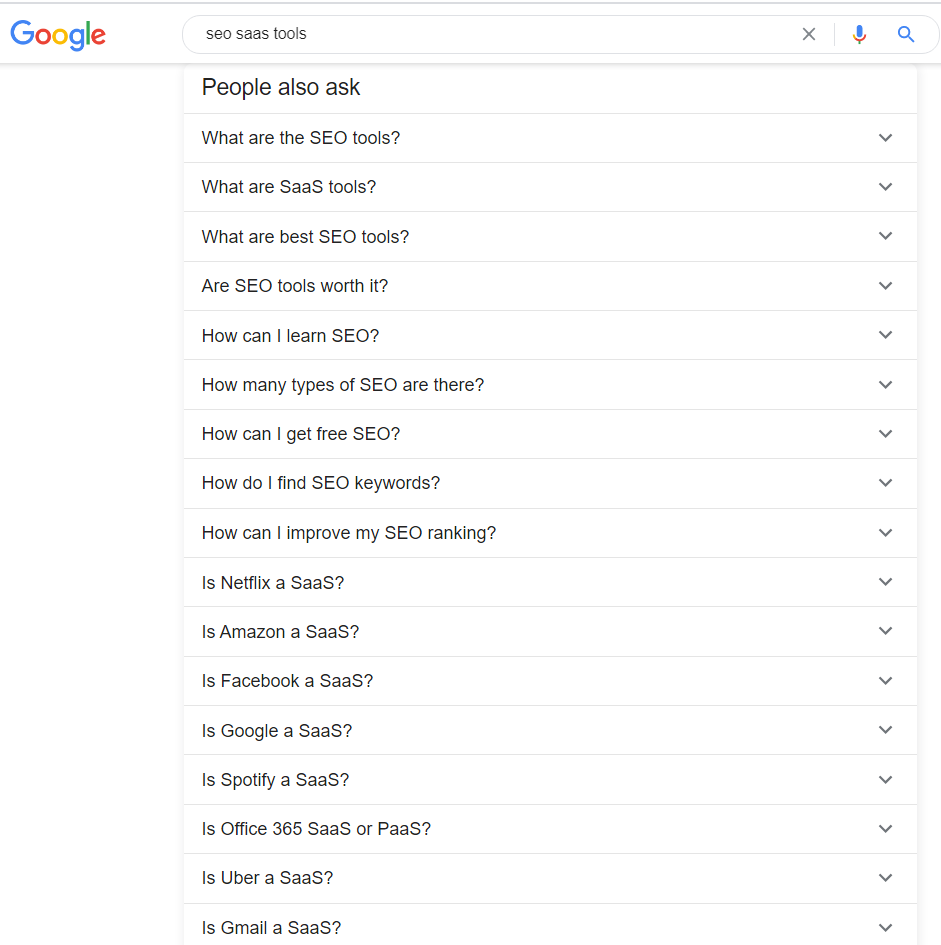The height and width of the screenshot is (945, 941).
Task: Expand chevron for 'Are SEO tools worth it?'
Action: click(886, 286)
